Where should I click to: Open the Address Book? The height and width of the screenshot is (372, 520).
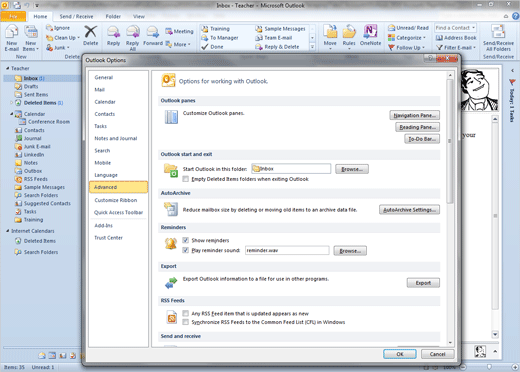coord(456,38)
